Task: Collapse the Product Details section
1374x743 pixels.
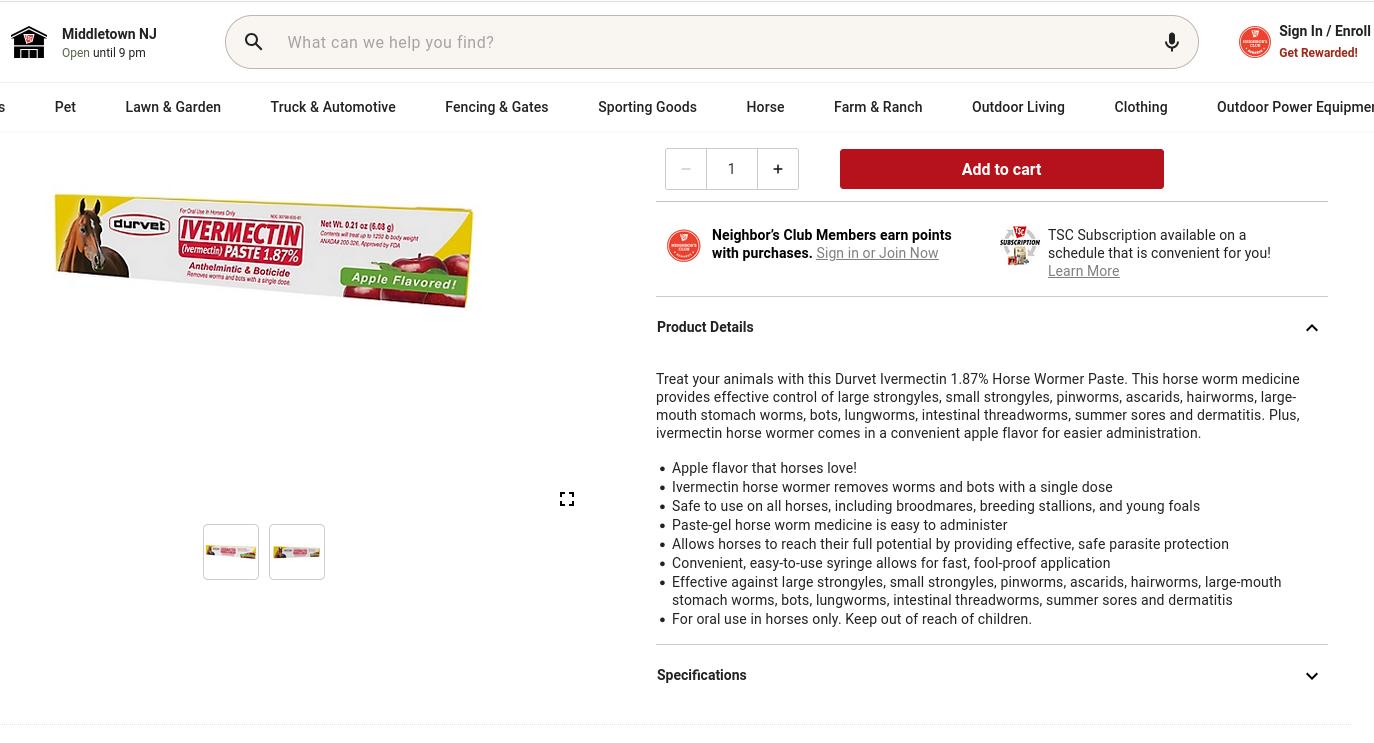Action: click(1311, 328)
